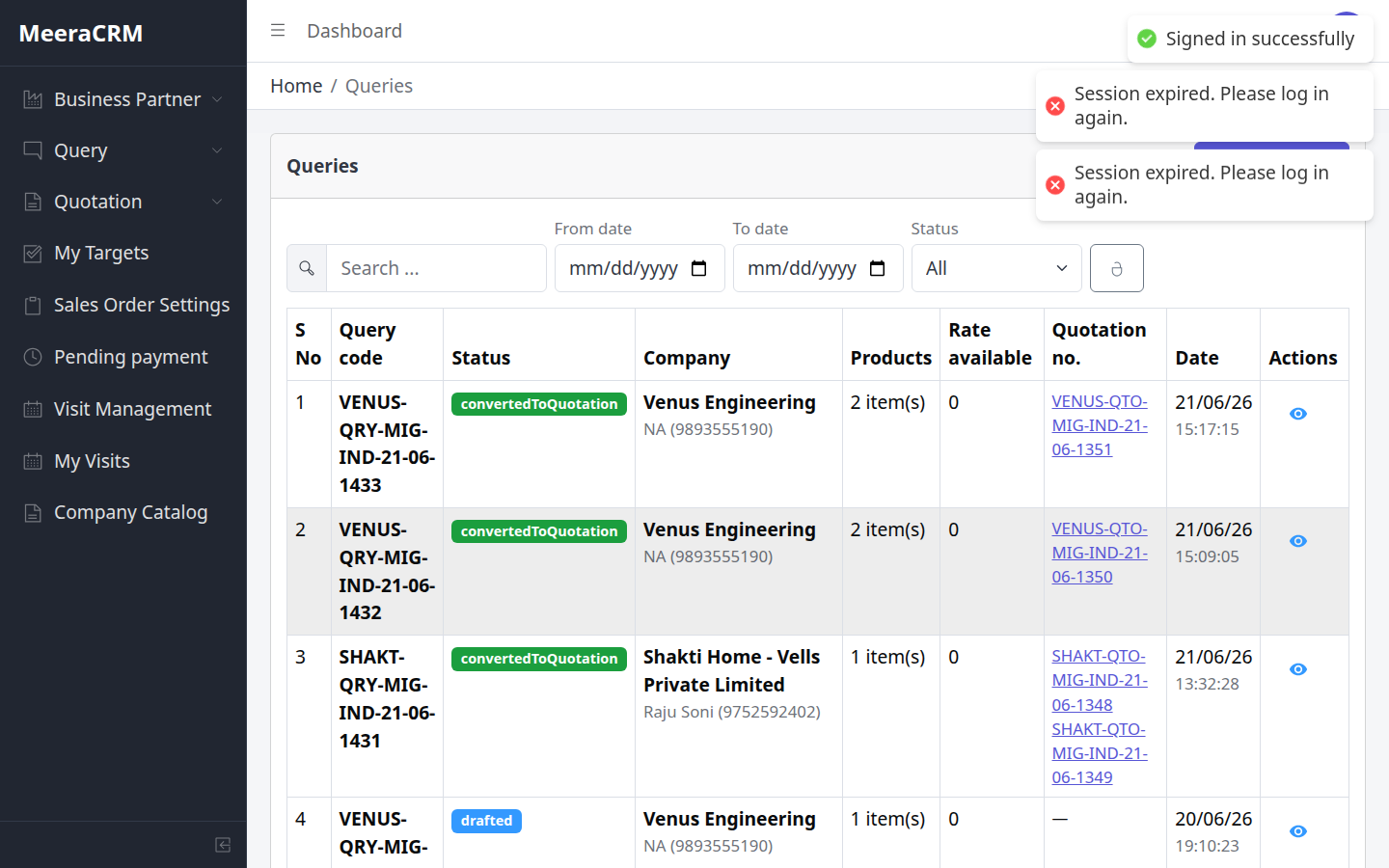The height and width of the screenshot is (868, 1389).
Task: Click the red error icon on the first Session expired toast
Action: [x=1055, y=106]
